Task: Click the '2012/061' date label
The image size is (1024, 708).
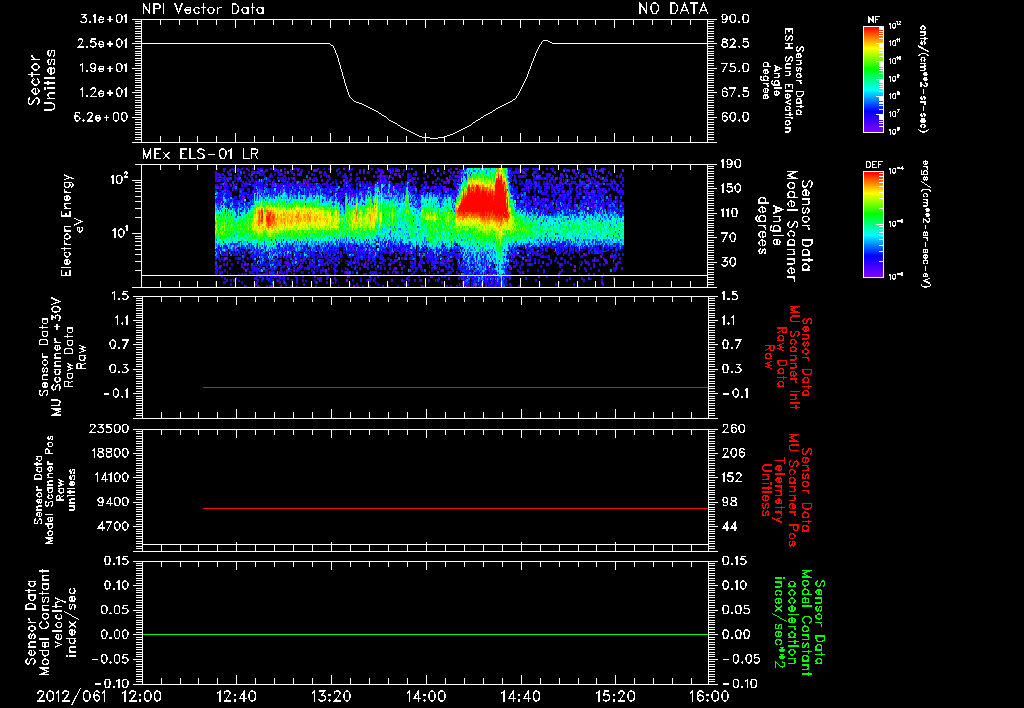Action: [x=71, y=696]
